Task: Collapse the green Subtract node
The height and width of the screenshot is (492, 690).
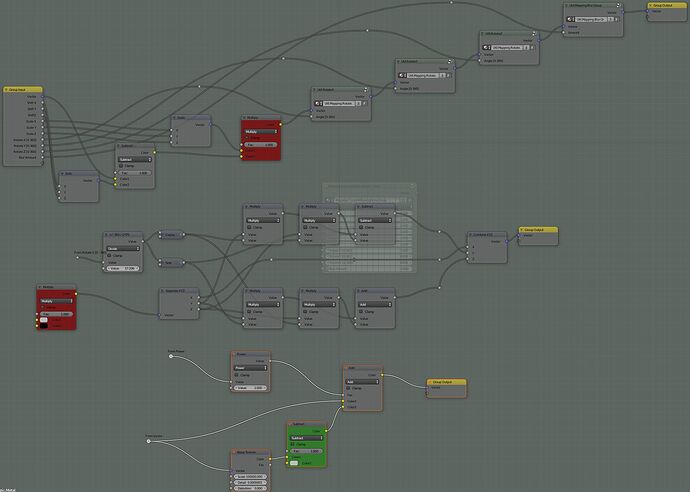Action: [290, 424]
